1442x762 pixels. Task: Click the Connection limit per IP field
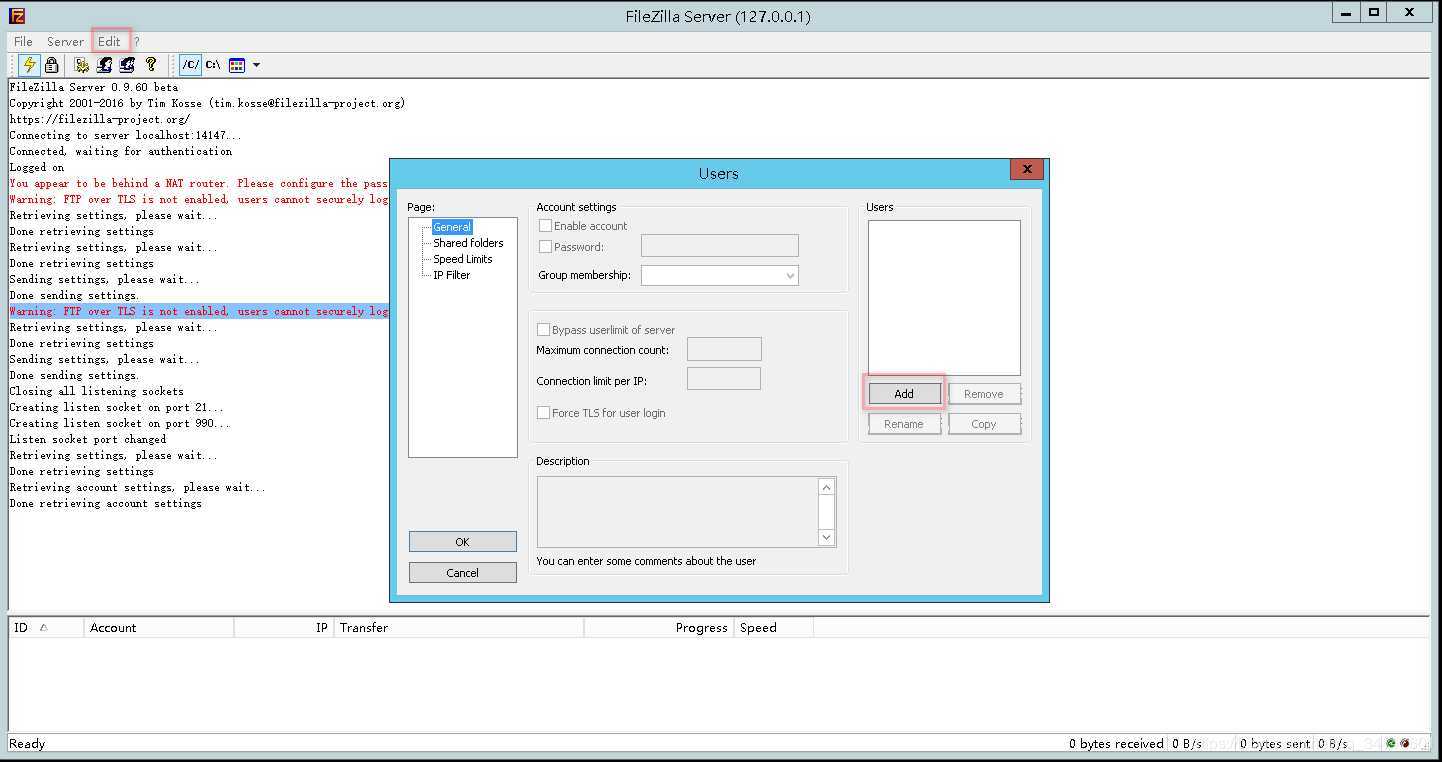724,379
